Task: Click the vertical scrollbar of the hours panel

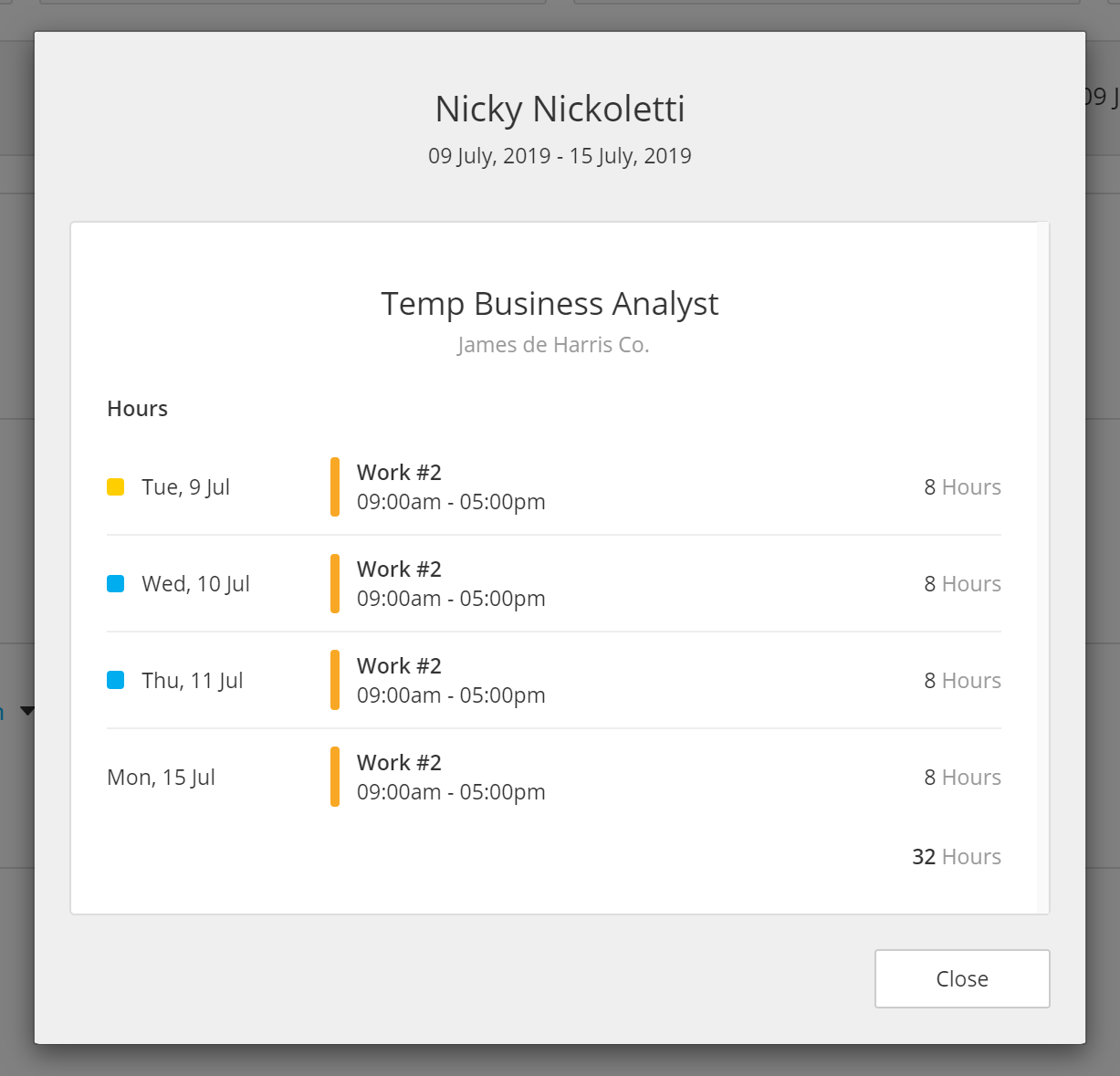Action: [1042, 566]
